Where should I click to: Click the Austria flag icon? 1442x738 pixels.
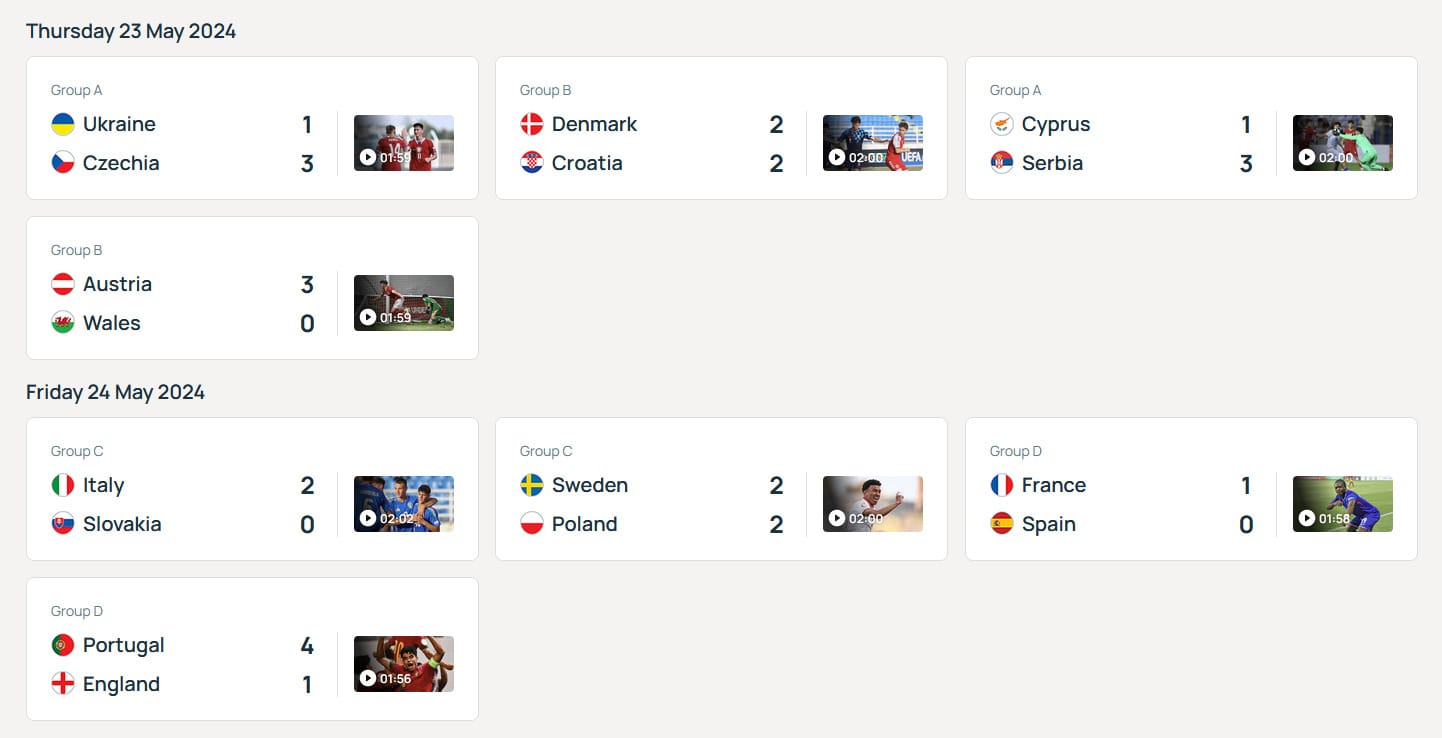(62, 284)
